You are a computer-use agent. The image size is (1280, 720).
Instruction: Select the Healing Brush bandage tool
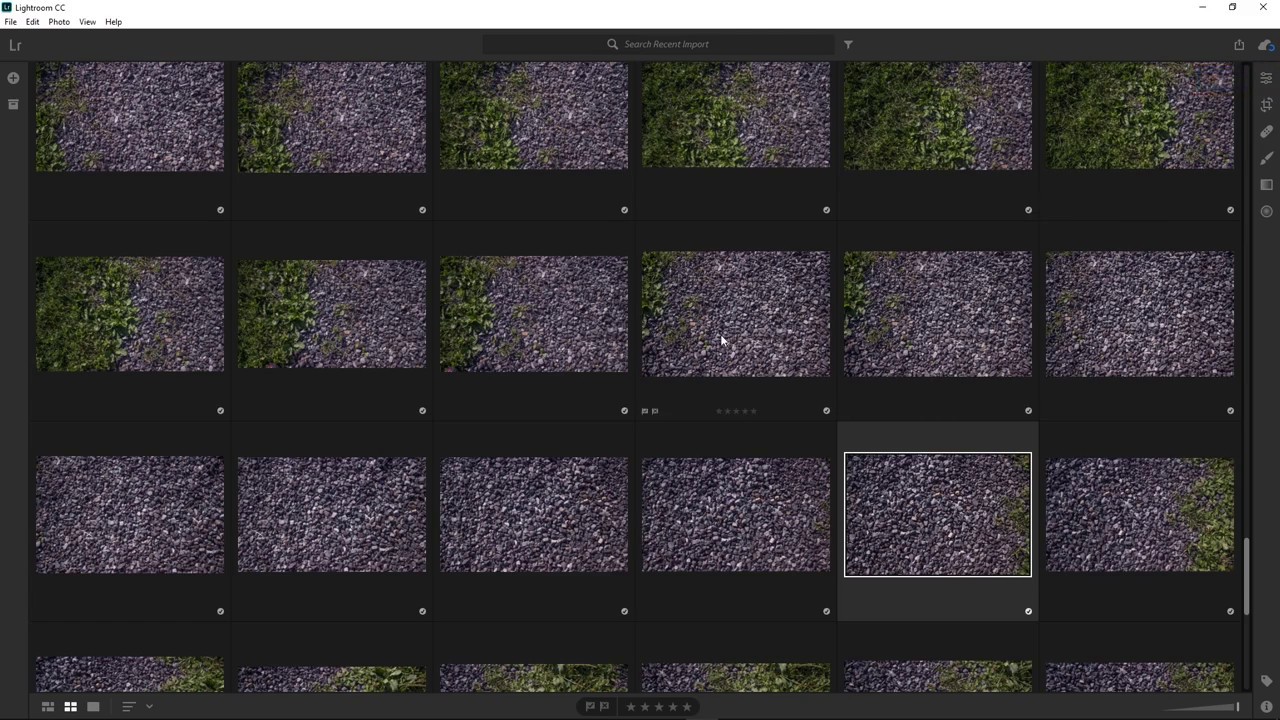[1266, 131]
